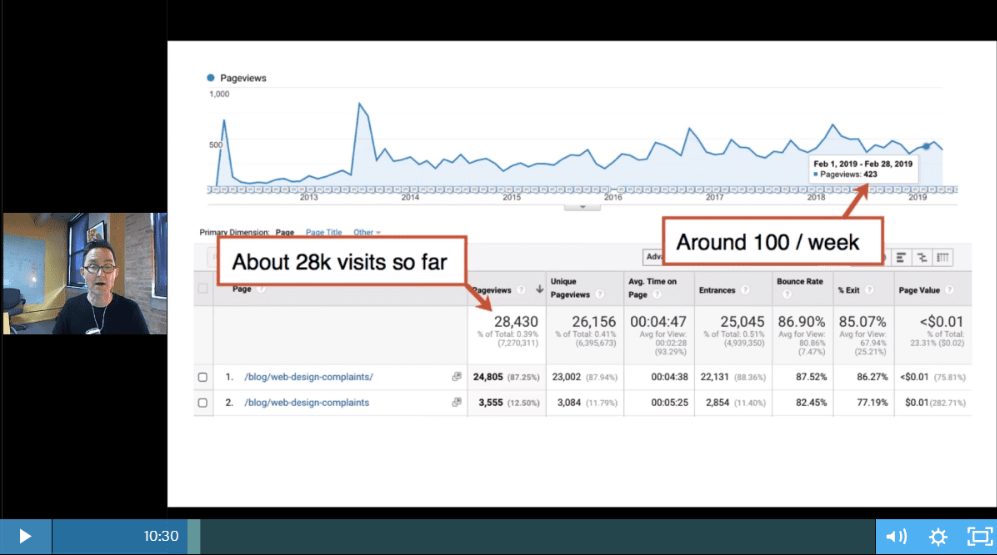Sort by Page Value column header
Screen dimensions: 997x555
click(x=919, y=290)
